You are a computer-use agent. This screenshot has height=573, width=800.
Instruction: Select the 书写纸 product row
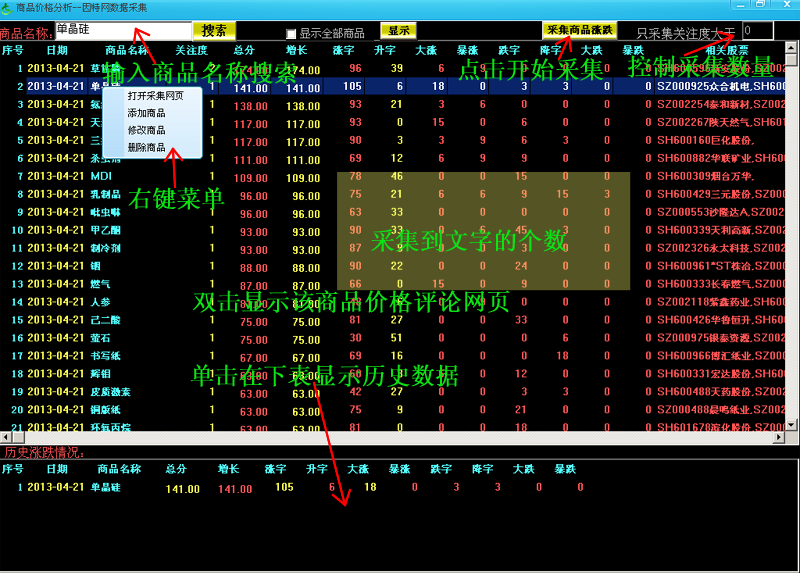click(x=393, y=356)
